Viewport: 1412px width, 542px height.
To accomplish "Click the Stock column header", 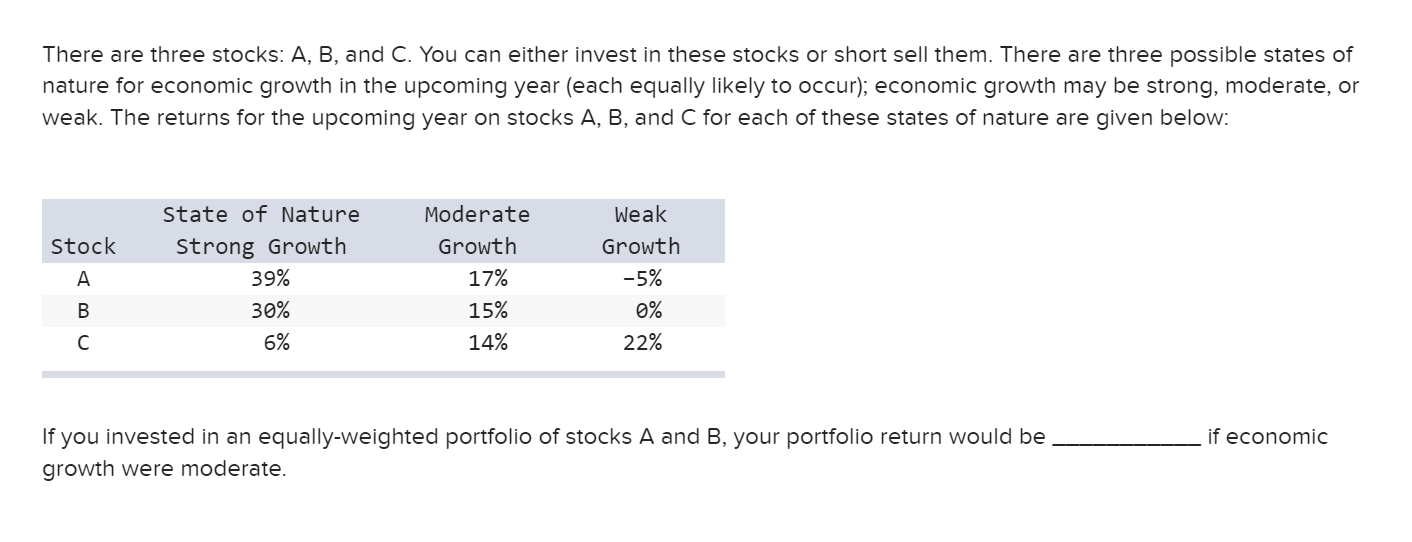I will pyautogui.click(x=83, y=246).
